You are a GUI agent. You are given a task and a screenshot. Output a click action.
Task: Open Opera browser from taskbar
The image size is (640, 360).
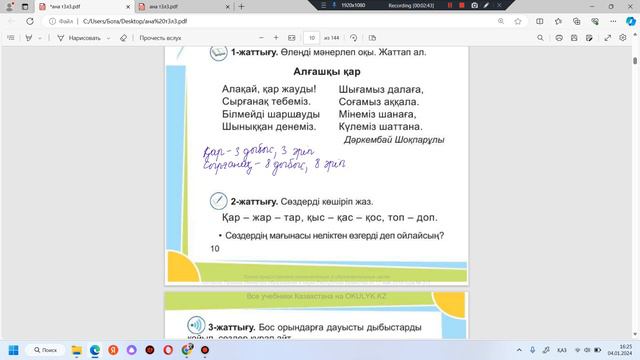coord(168,350)
